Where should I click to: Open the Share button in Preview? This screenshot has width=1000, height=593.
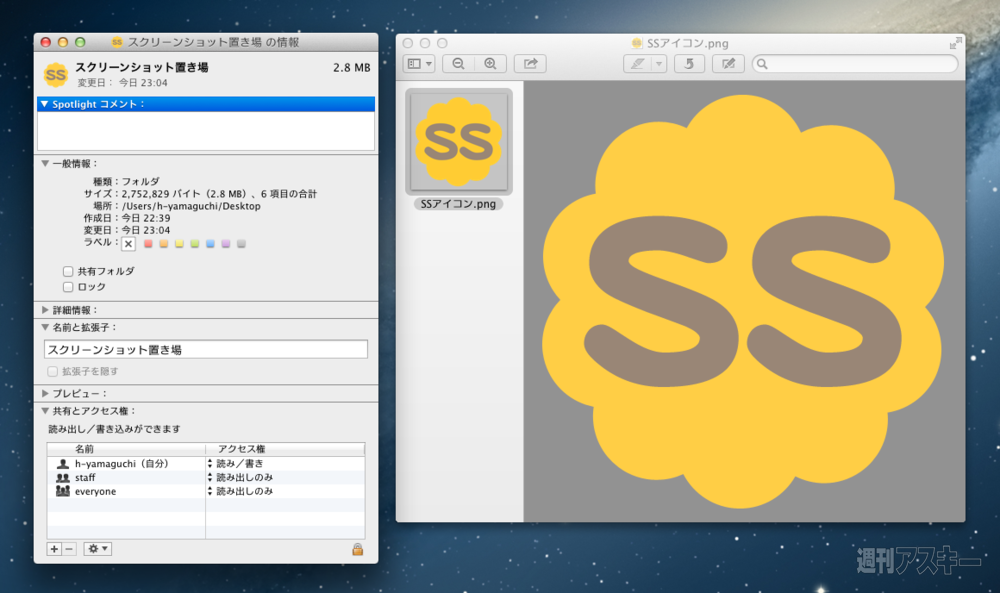[x=531, y=64]
